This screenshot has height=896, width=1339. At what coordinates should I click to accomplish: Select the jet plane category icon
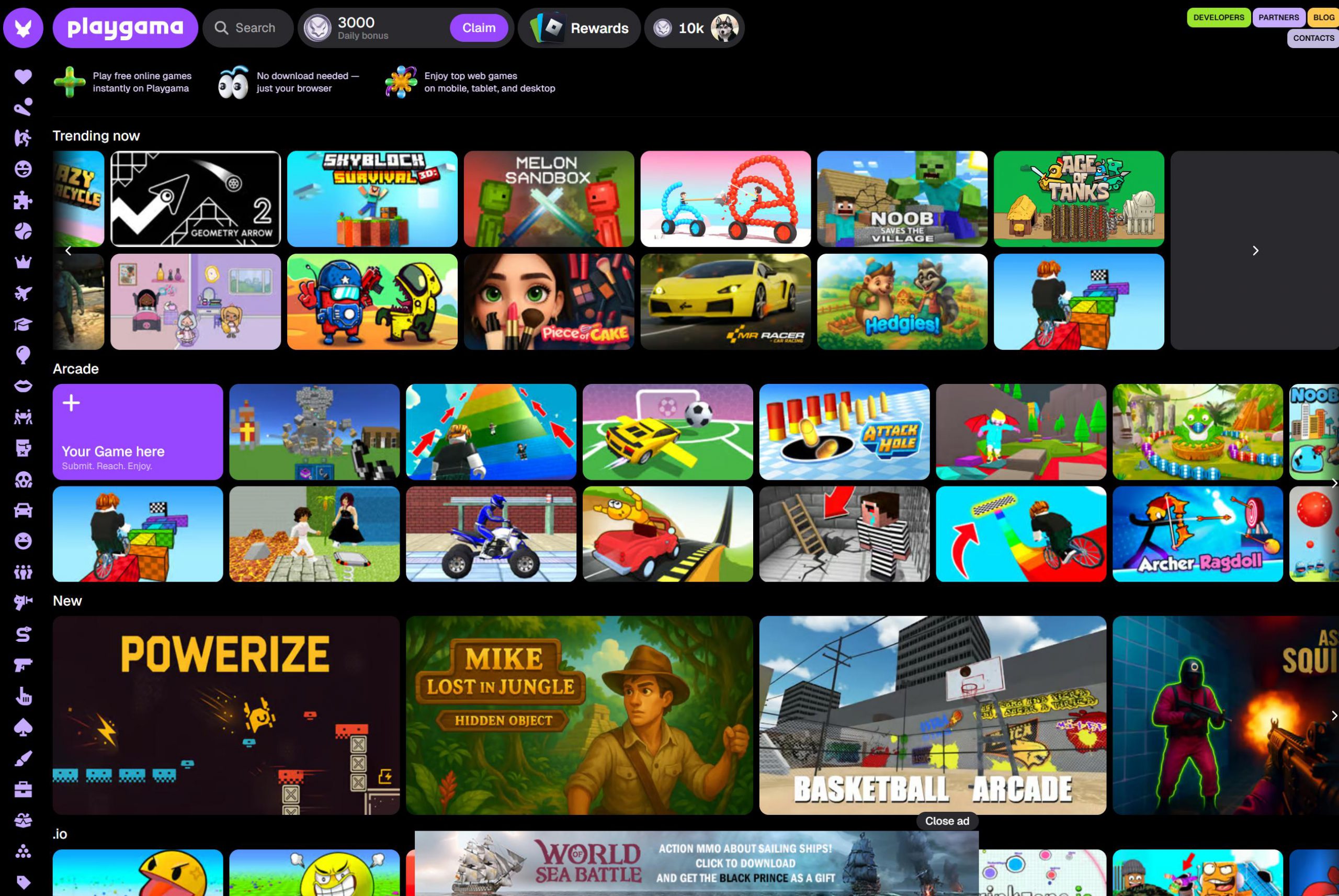click(23, 293)
